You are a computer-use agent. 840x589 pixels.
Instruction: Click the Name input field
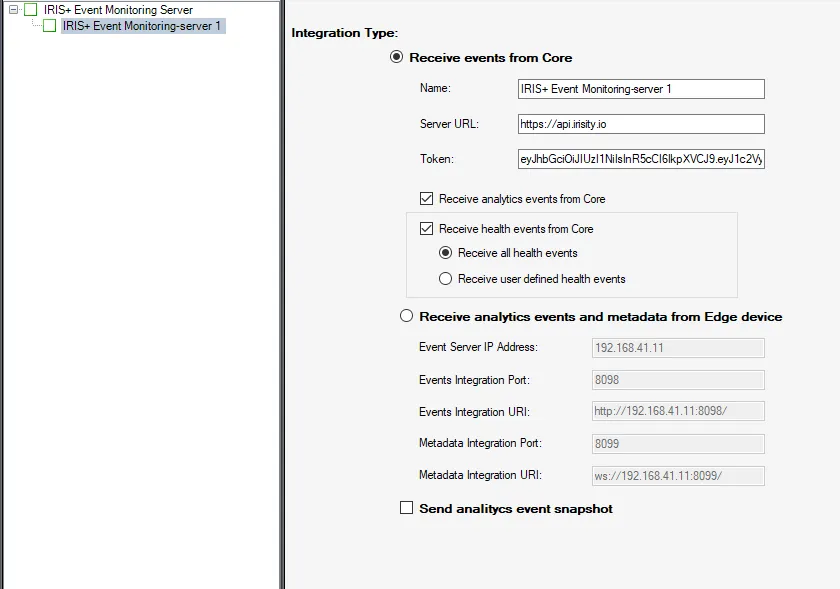pos(641,89)
